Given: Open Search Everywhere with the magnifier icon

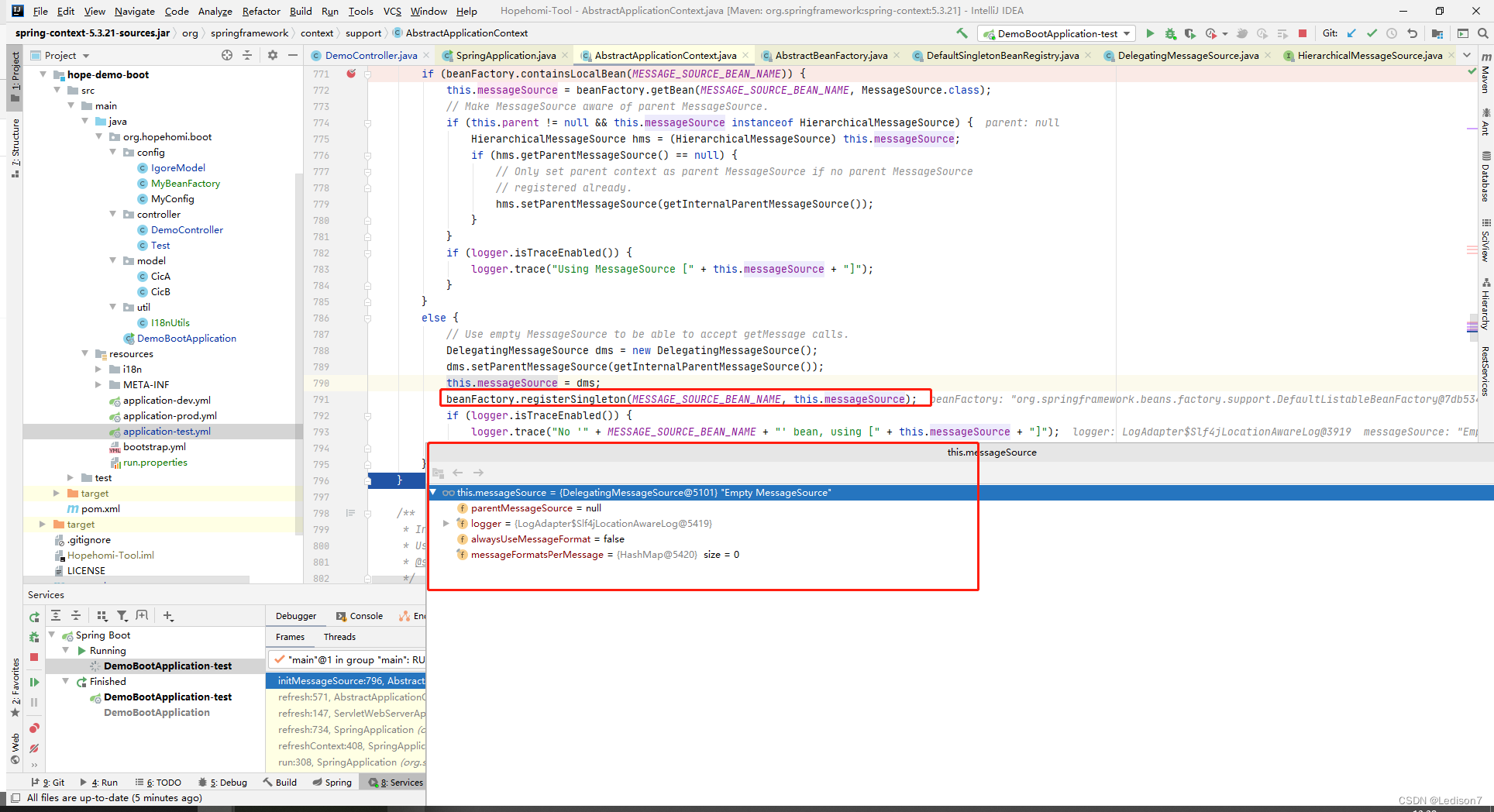Looking at the screenshot, I should click(x=1482, y=33).
